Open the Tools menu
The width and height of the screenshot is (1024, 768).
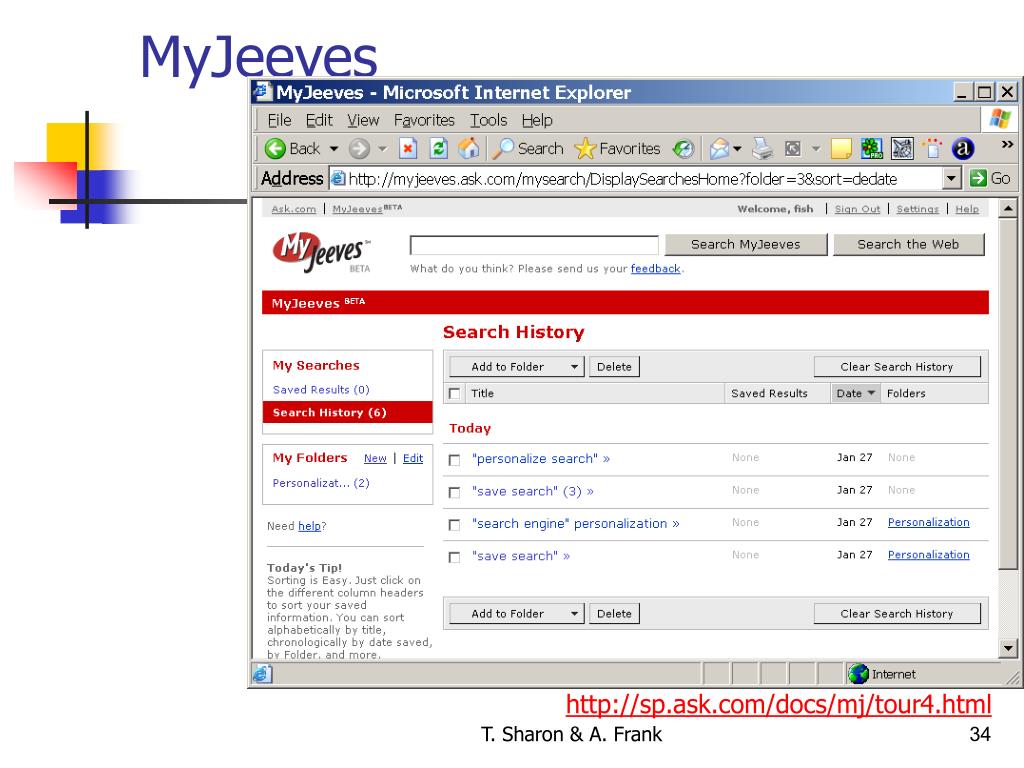pyautogui.click(x=488, y=120)
